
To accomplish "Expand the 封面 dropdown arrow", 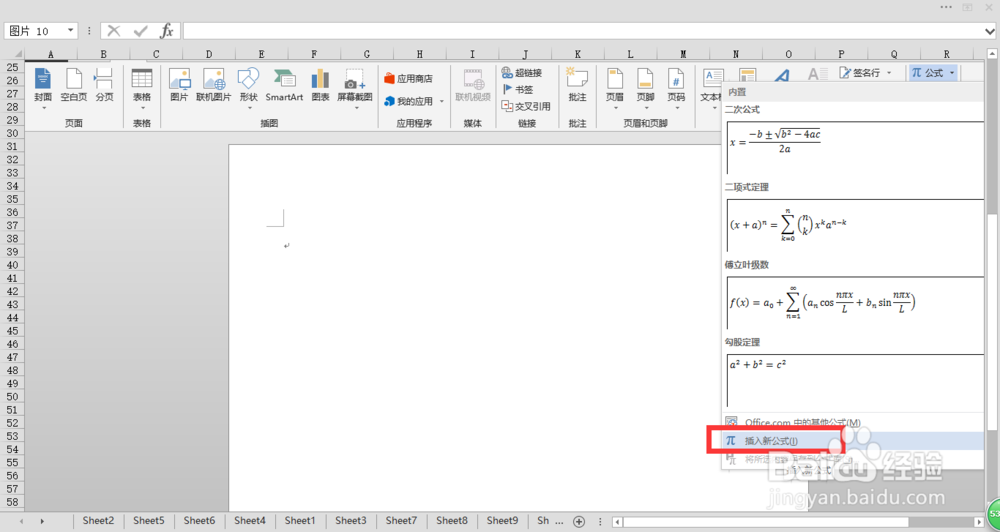I will (43, 108).
